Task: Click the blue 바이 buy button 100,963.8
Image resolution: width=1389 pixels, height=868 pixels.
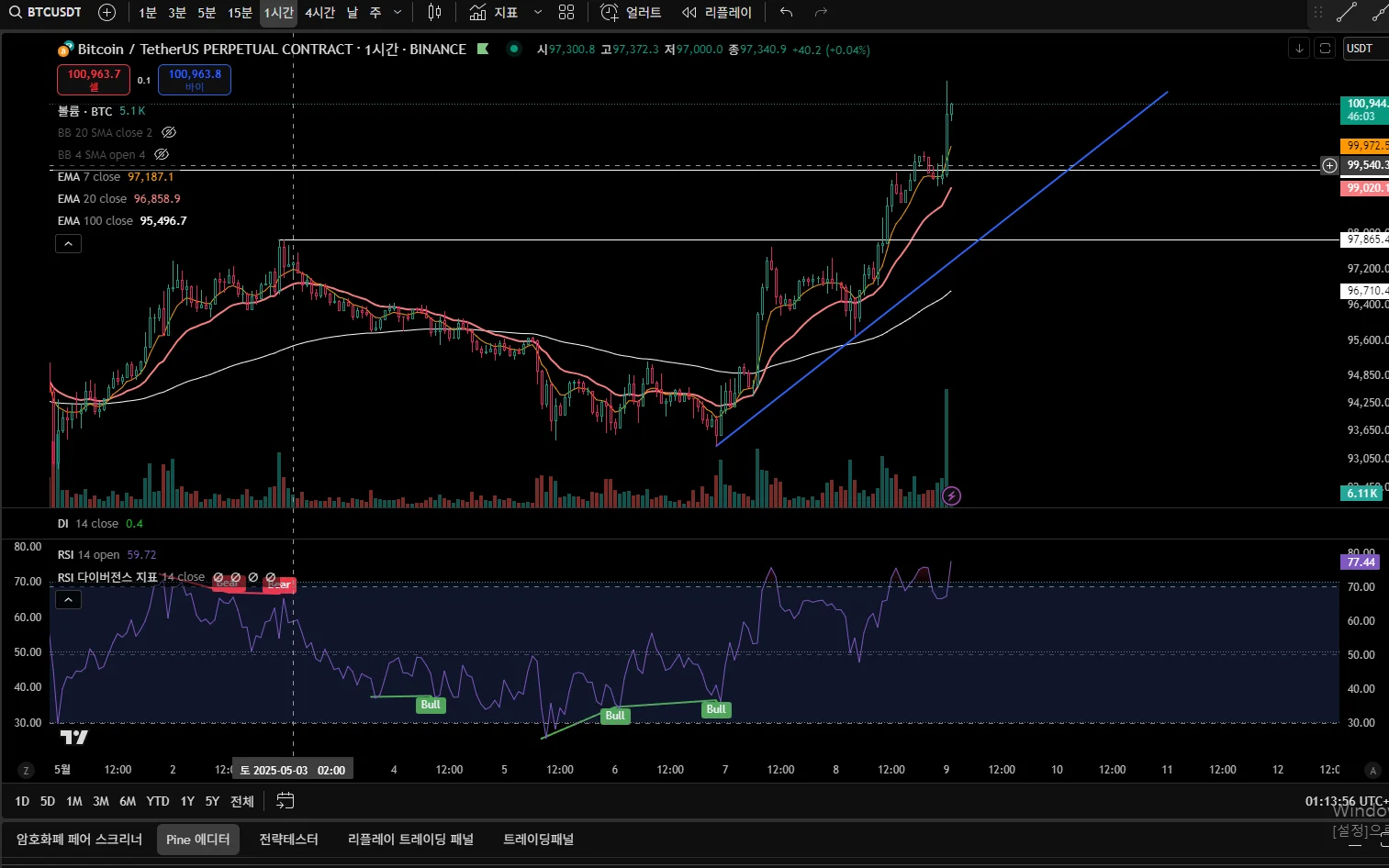Action: (195, 80)
